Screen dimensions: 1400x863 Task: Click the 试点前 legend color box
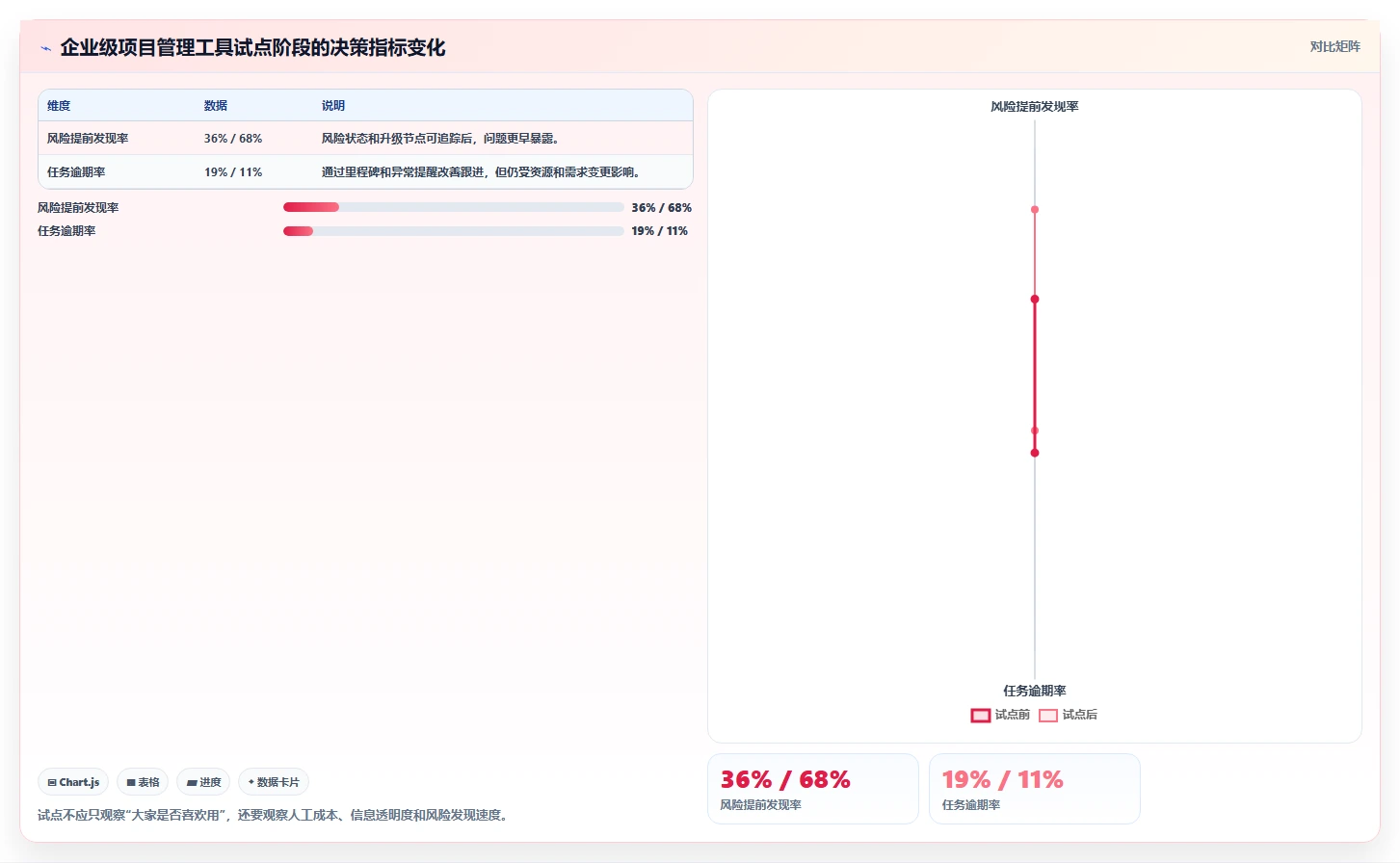981,716
